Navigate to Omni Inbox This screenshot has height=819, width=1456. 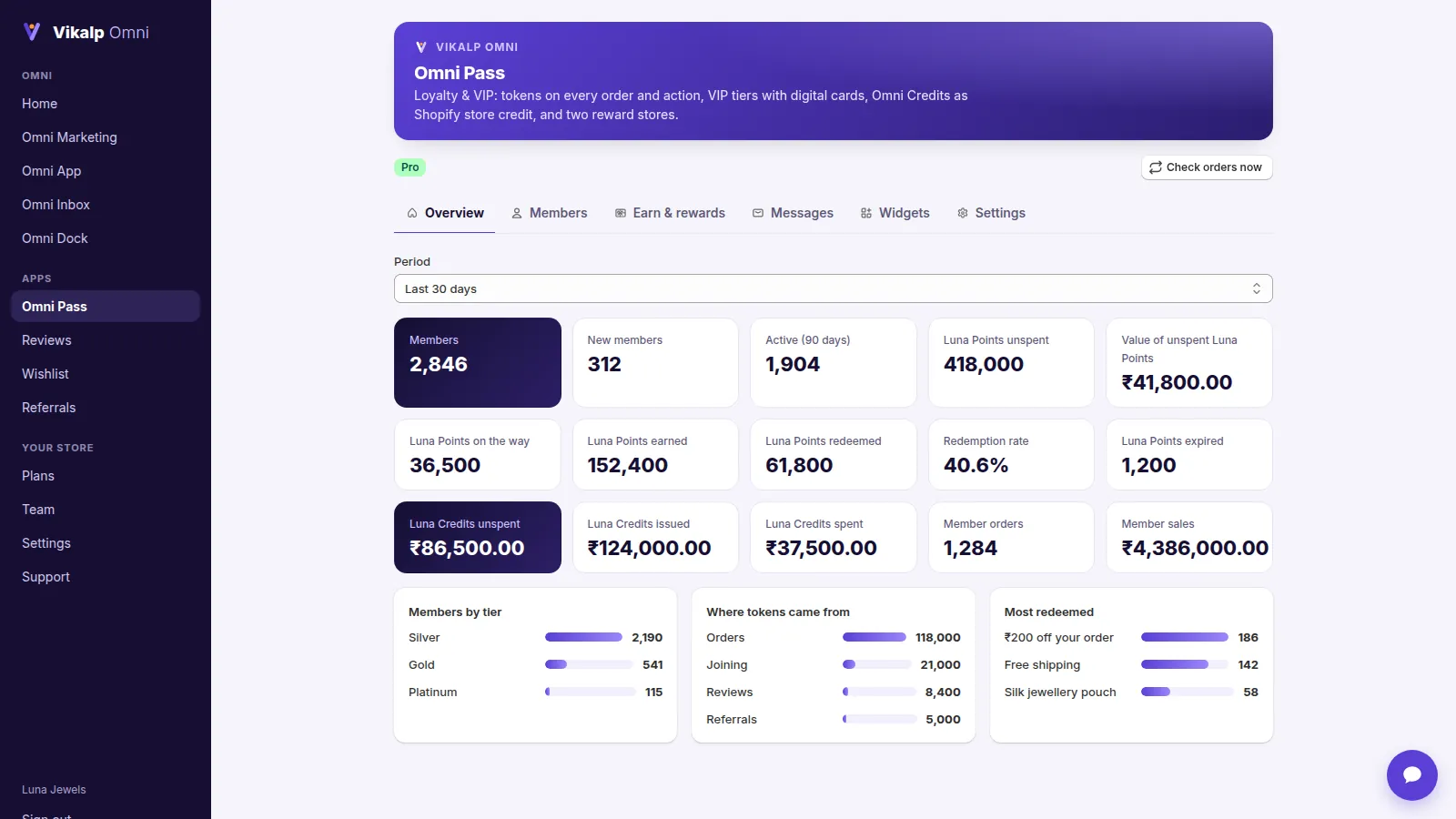click(106, 205)
